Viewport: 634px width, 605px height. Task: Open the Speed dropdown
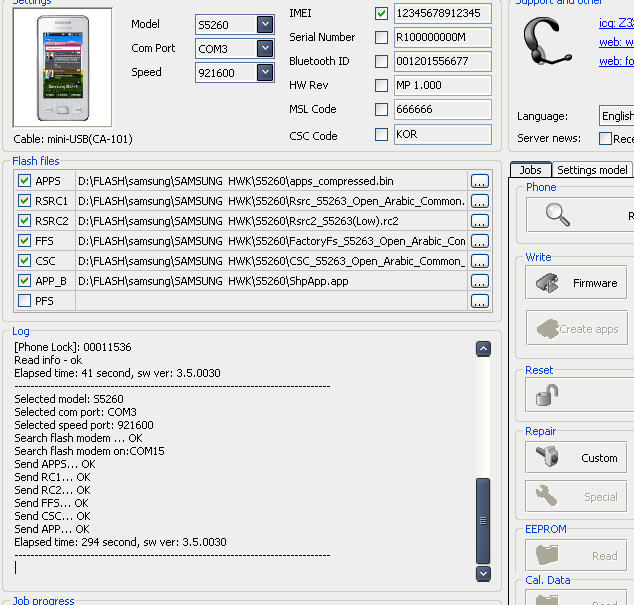click(x=265, y=73)
